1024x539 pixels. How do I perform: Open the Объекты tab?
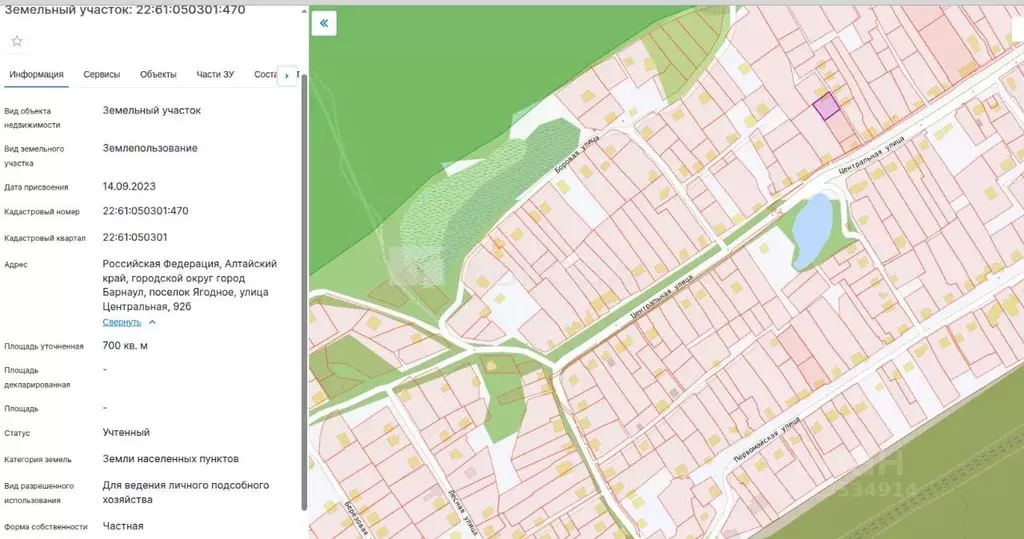point(158,75)
